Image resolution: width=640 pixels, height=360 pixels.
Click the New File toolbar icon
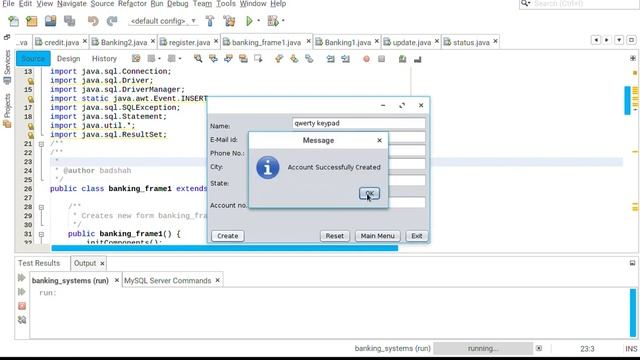pyautogui.click(x=13, y=21)
